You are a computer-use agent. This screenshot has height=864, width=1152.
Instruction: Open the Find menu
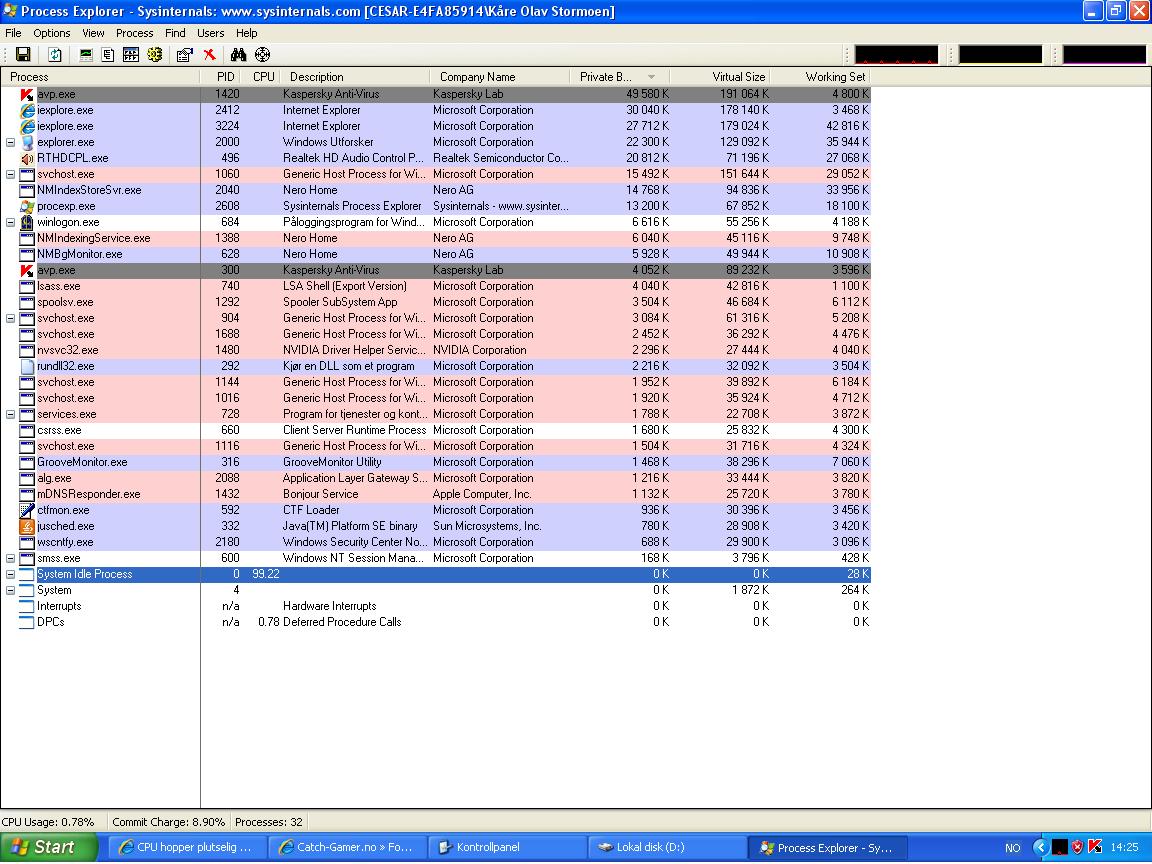tap(175, 33)
